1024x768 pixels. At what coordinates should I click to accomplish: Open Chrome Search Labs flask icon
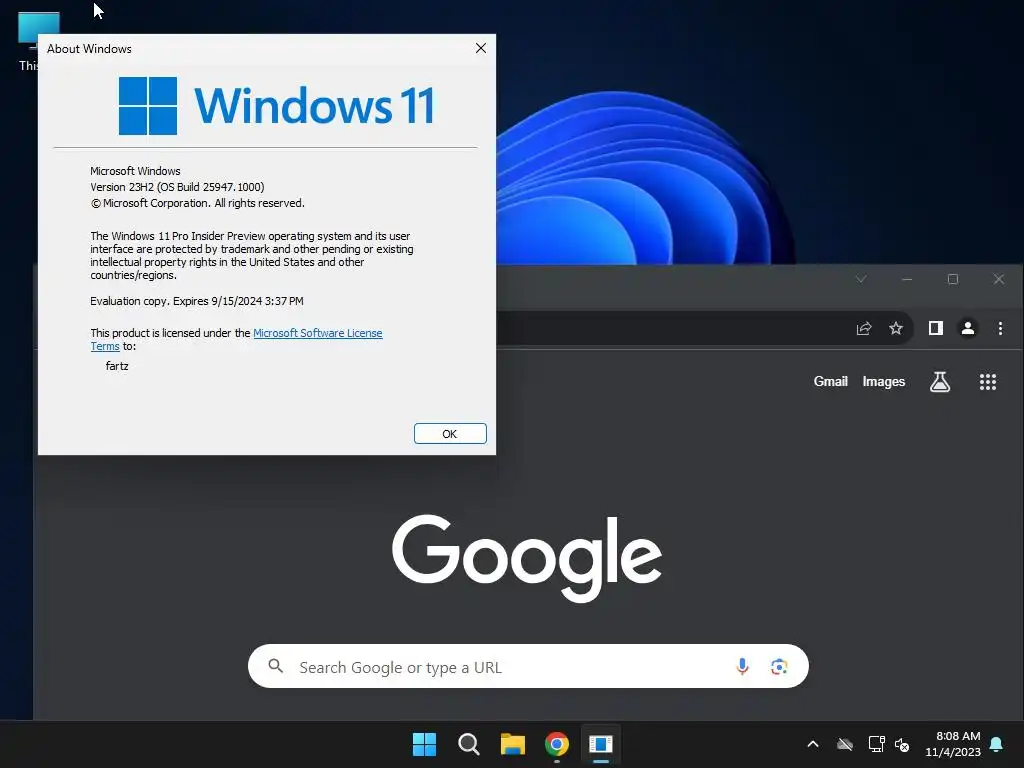(x=940, y=382)
